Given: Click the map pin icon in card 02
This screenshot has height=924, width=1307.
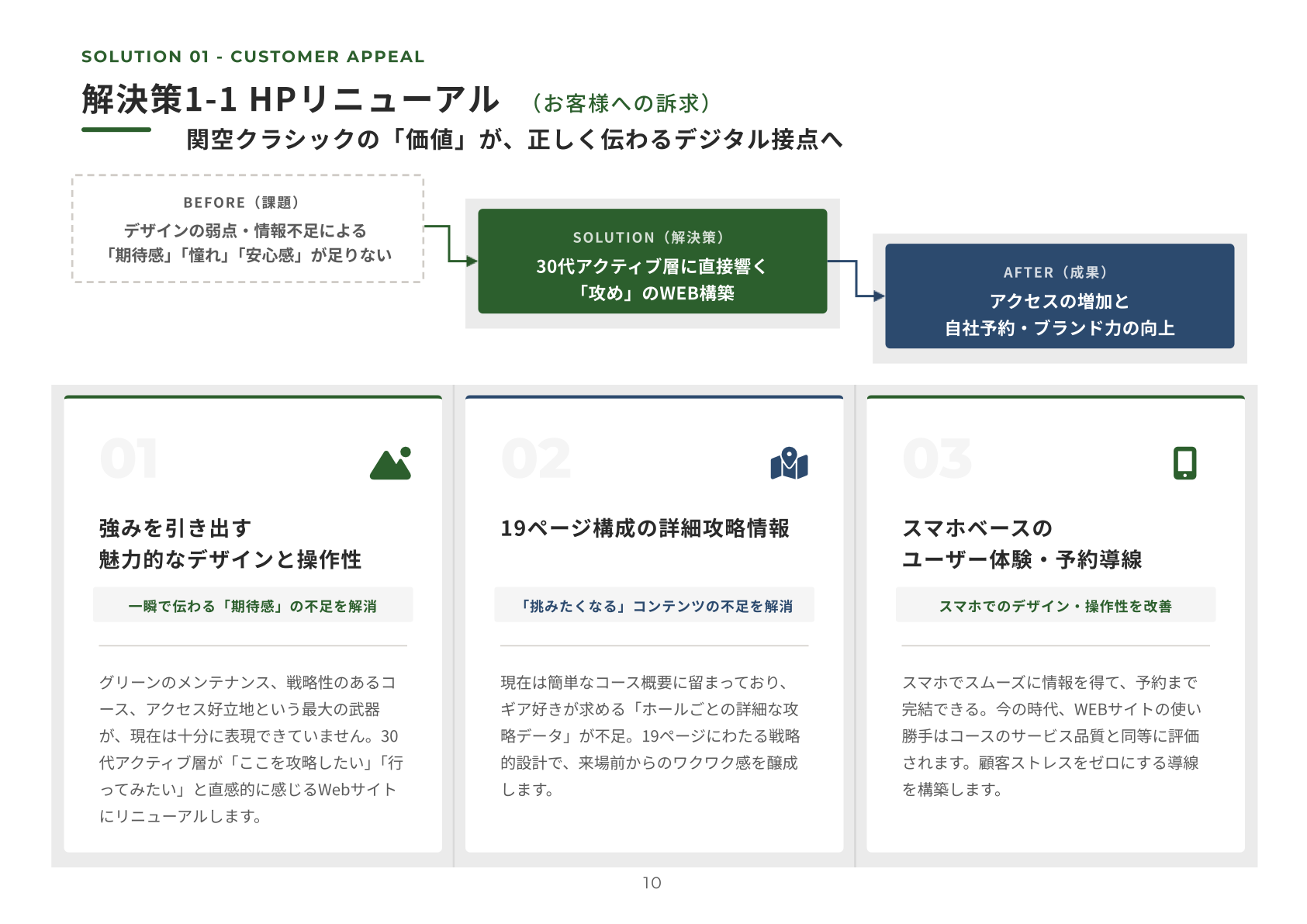Looking at the screenshot, I should (x=789, y=463).
